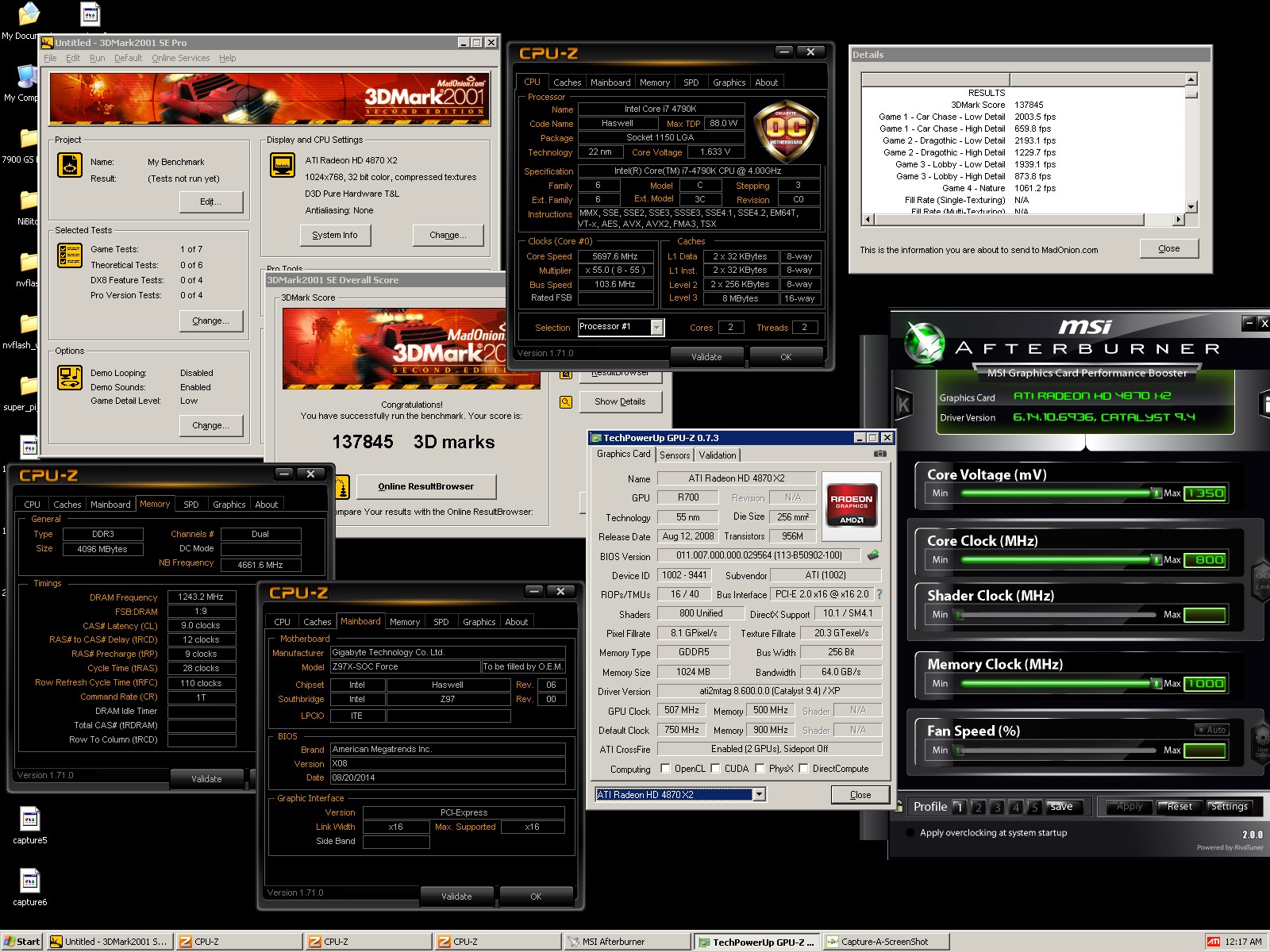This screenshot has height=952, width=1270.
Task: Open the Online Services menu
Action: [181, 58]
